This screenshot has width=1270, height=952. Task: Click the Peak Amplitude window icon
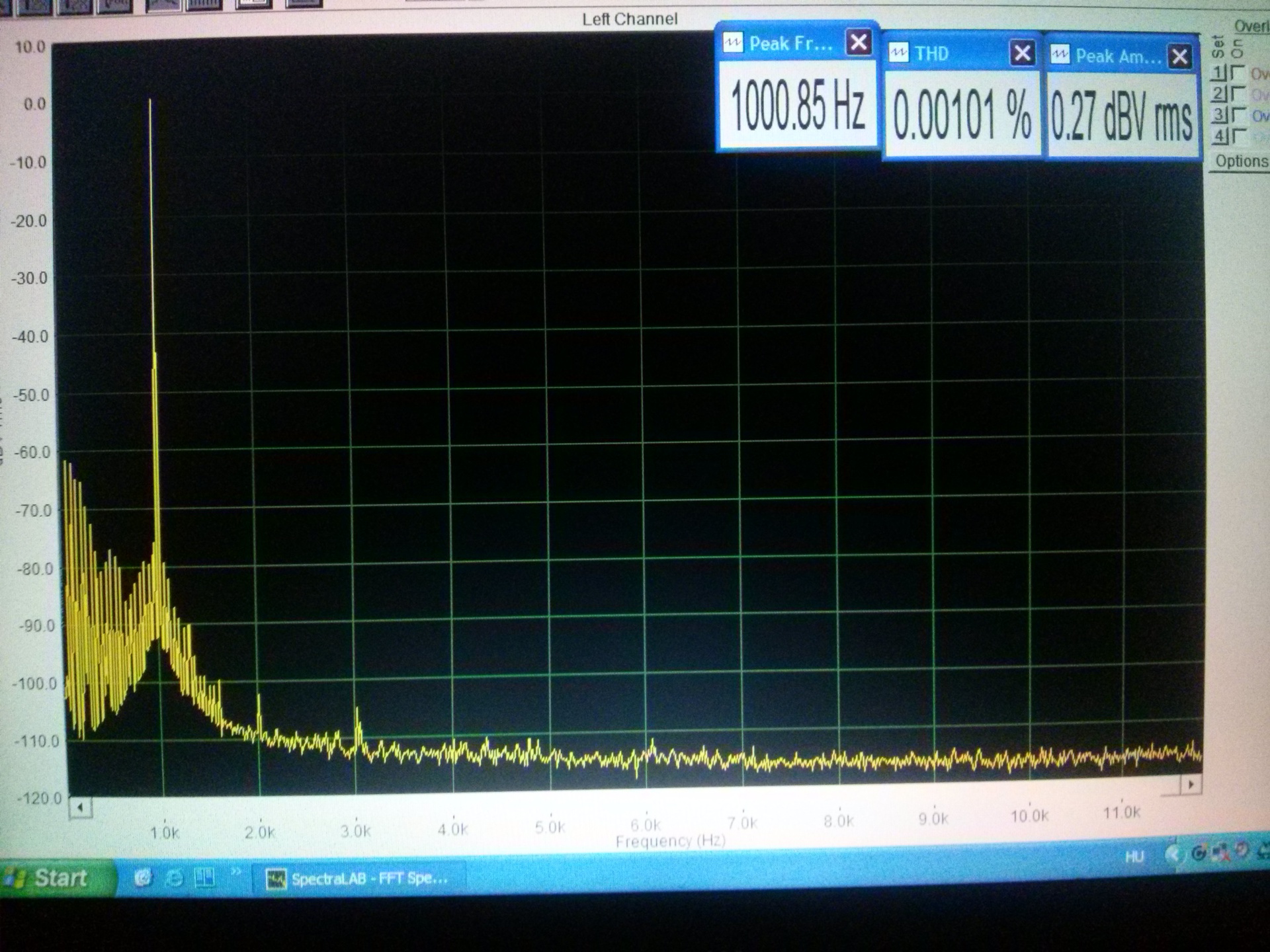click(x=1060, y=56)
